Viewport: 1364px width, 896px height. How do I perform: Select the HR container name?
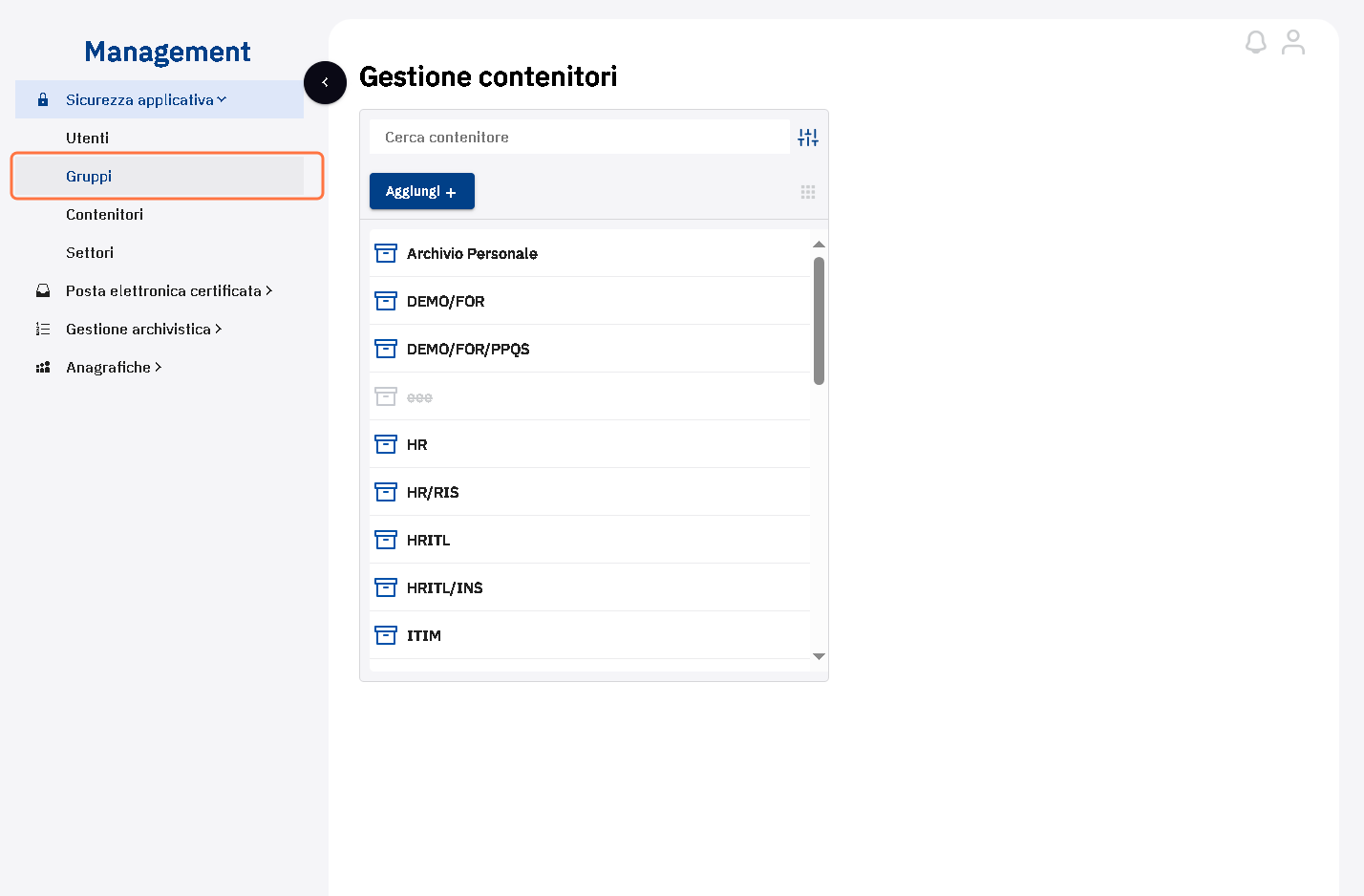417,444
